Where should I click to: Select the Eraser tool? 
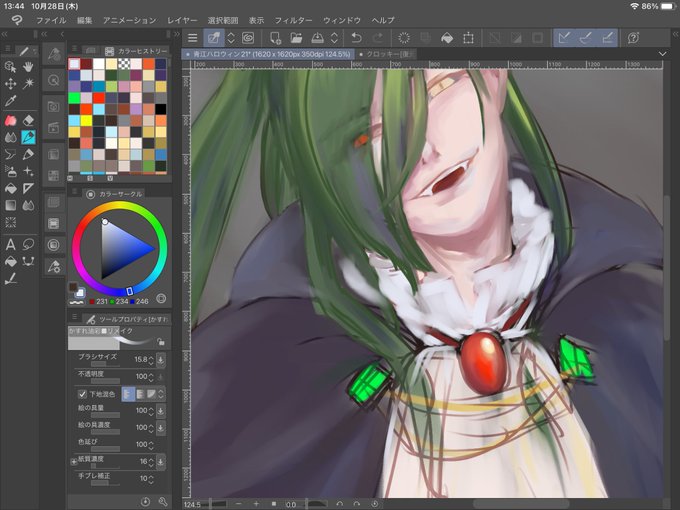[x=28, y=120]
